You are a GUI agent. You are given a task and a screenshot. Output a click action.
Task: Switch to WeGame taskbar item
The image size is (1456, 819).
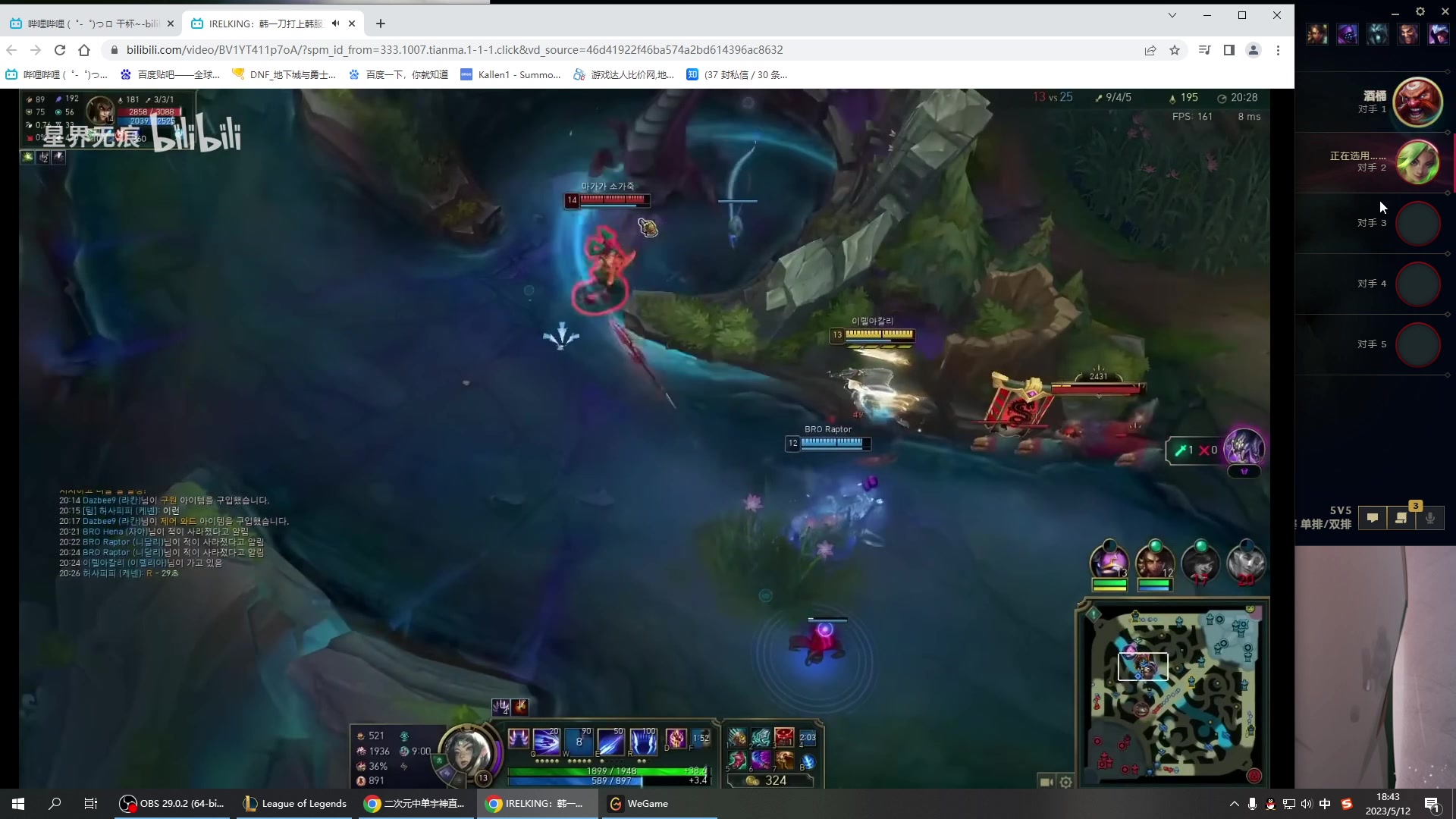[x=660, y=804]
